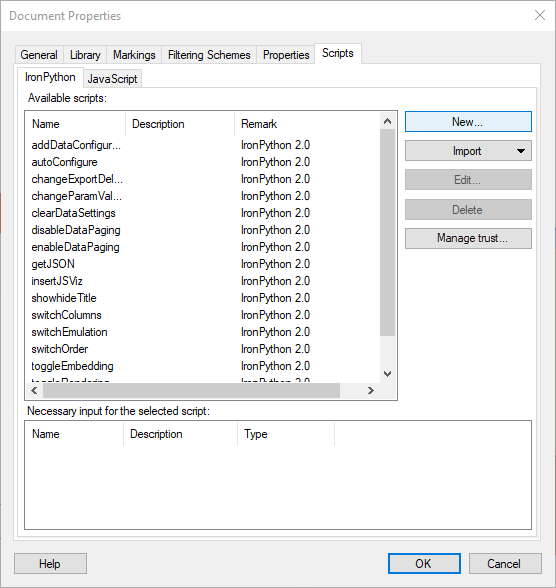Open the General tab
556x588 pixels.
(39, 55)
